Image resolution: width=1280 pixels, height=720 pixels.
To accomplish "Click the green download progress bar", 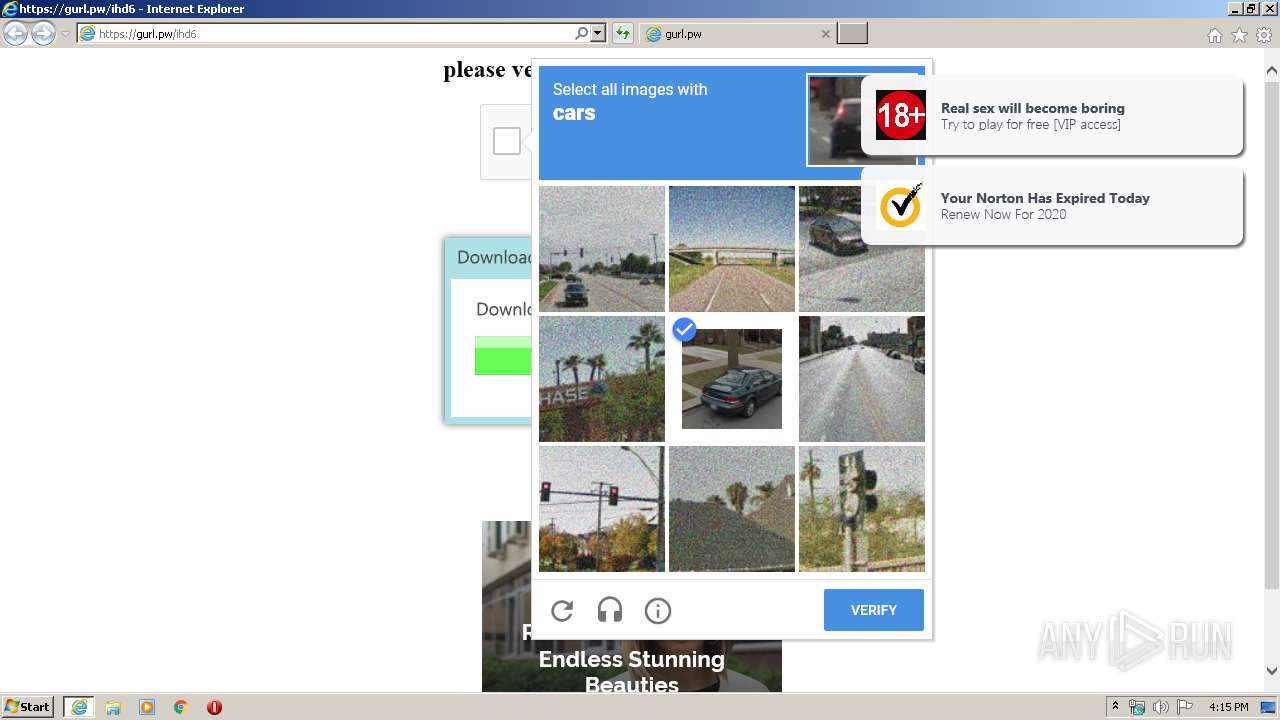I will point(503,356).
